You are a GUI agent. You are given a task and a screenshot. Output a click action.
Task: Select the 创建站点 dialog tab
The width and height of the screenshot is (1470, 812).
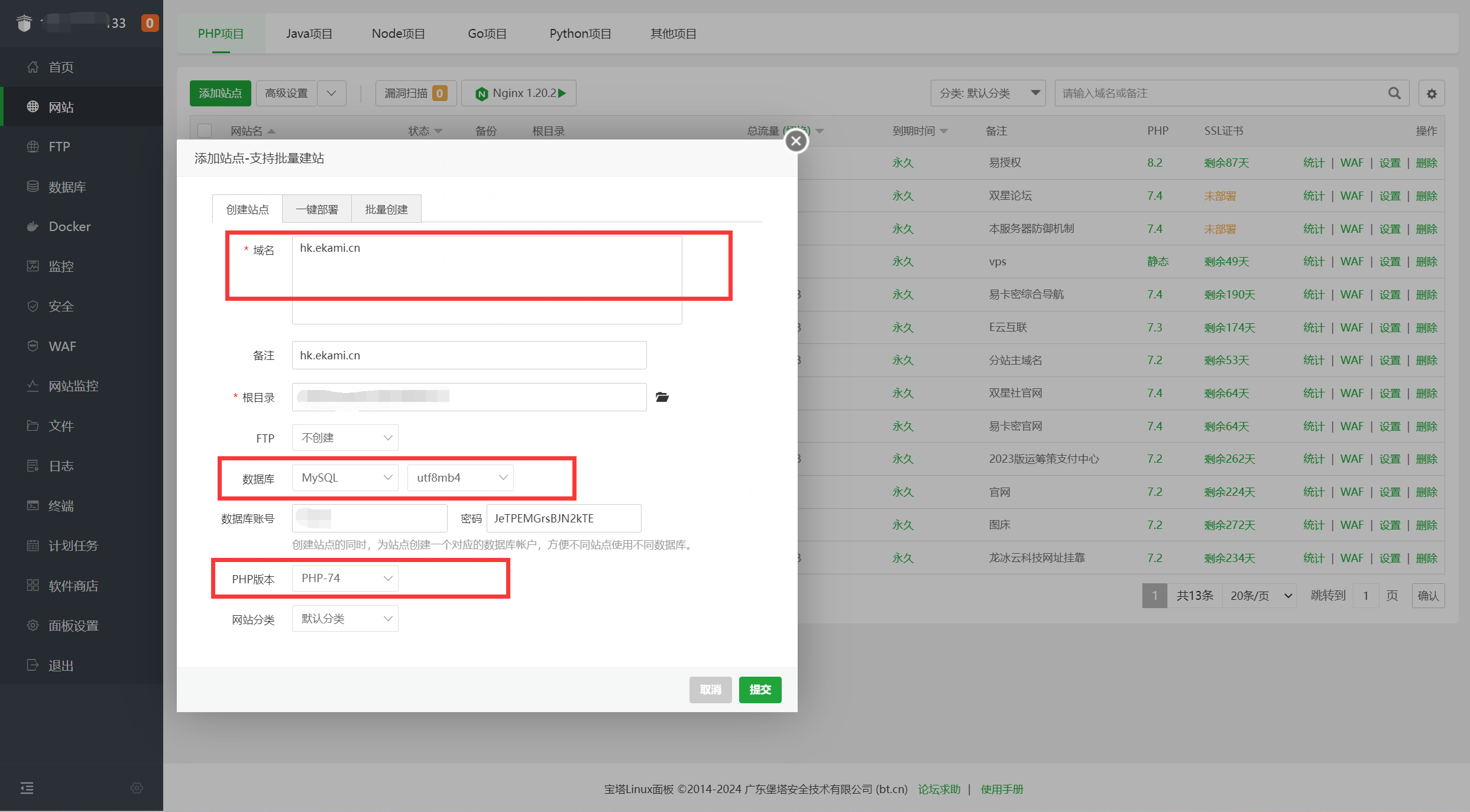tap(247, 209)
